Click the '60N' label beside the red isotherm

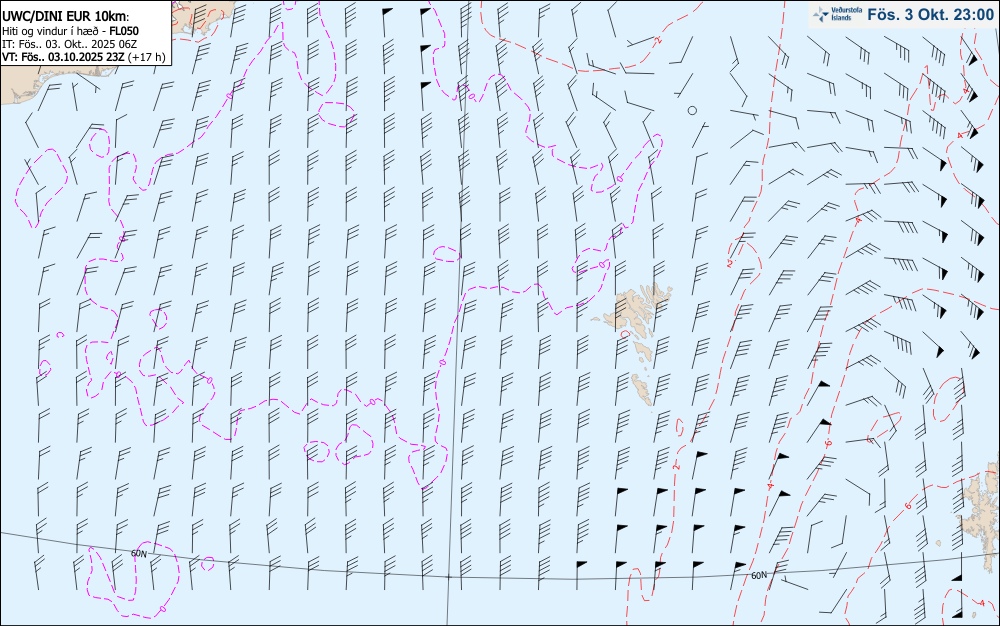(x=758, y=576)
